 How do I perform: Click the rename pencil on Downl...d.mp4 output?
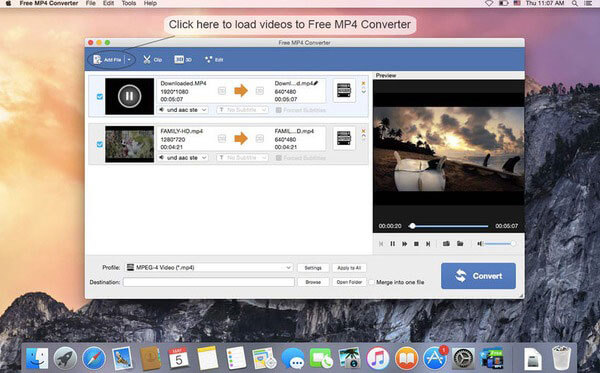click(x=316, y=83)
